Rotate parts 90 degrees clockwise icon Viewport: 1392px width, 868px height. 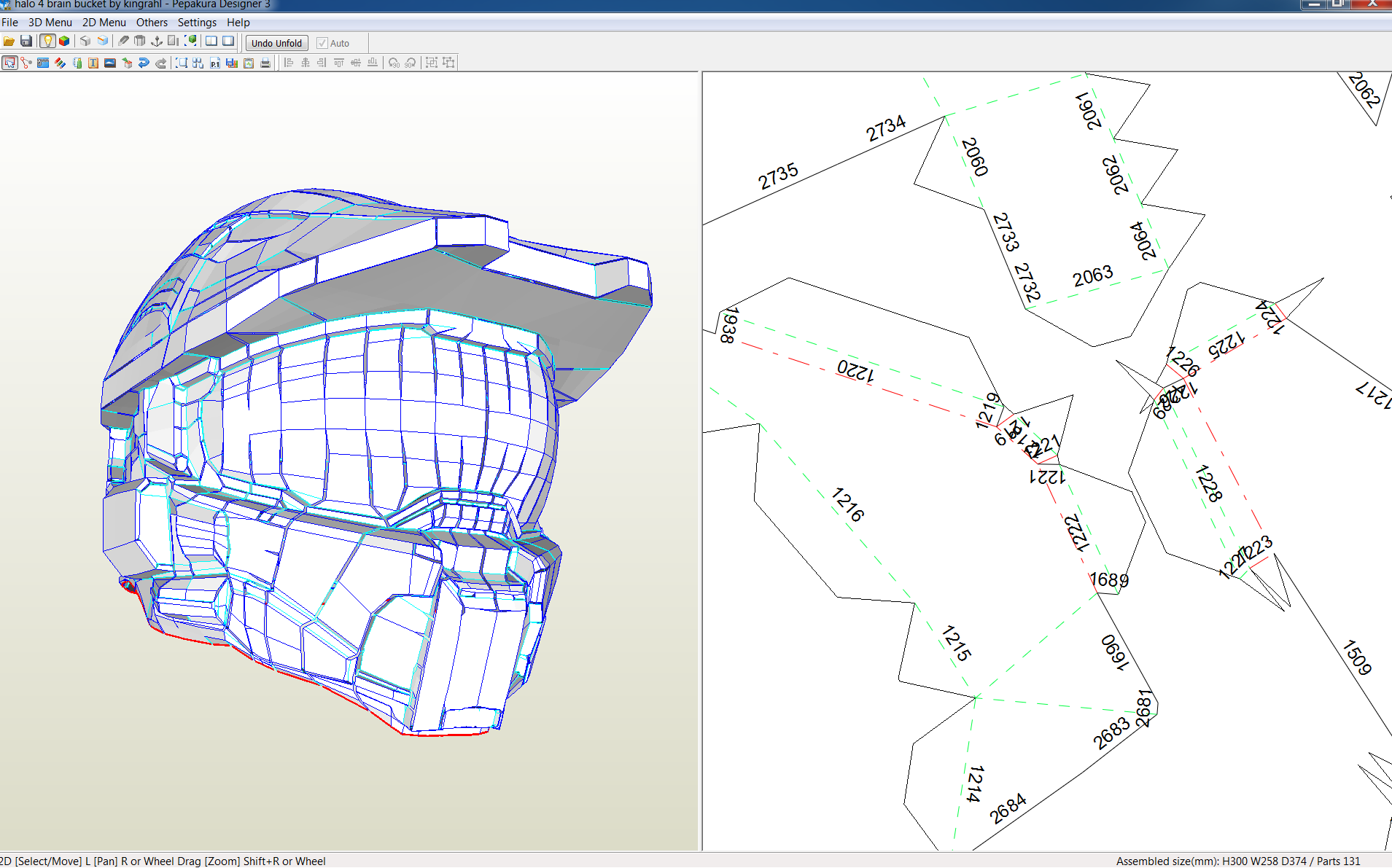pos(411,63)
